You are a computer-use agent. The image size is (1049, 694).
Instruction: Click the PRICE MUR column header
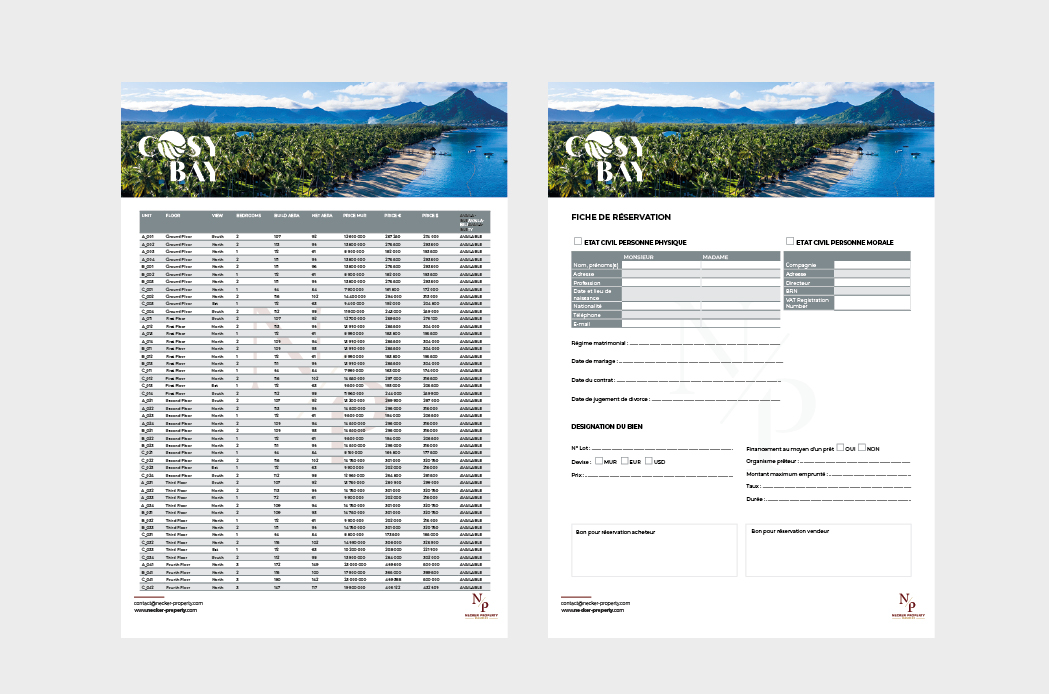click(355, 215)
